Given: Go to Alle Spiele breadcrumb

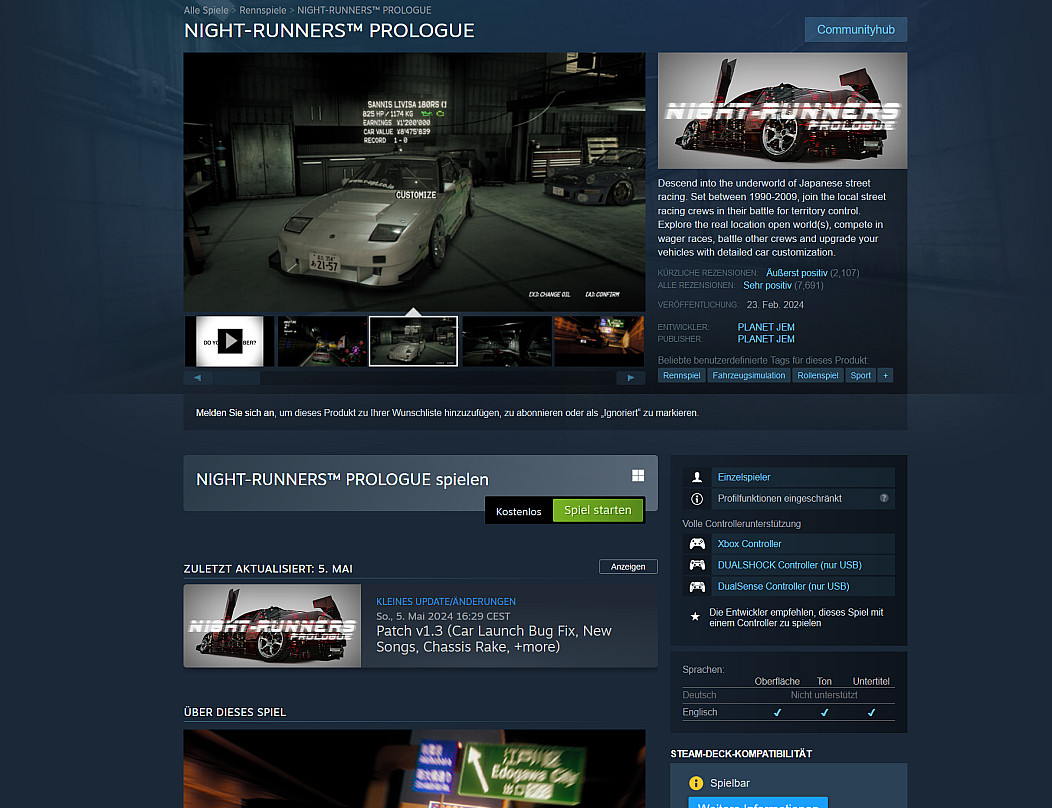Looking at the screenshot, I should [x=206, y=10].
